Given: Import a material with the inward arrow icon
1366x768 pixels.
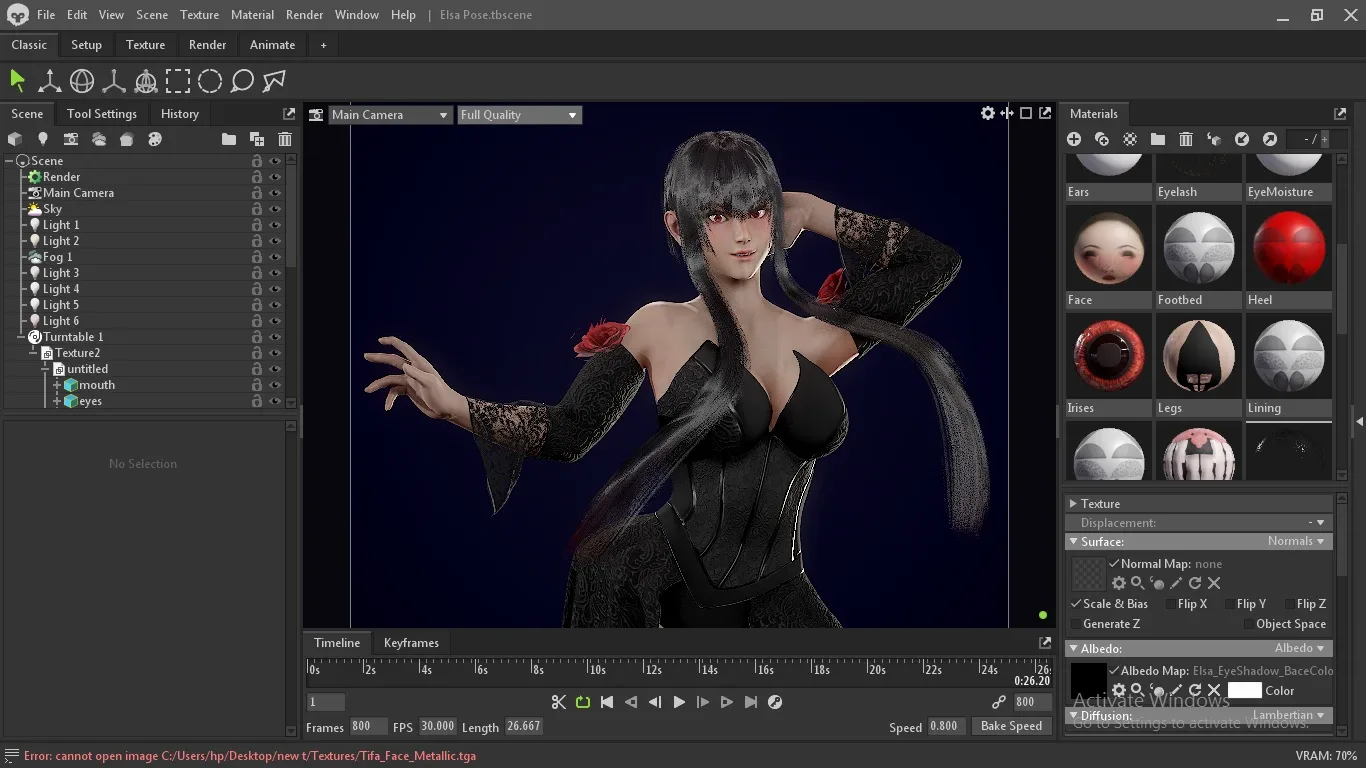Looking at the screenshot, I should pos(1242,139).
